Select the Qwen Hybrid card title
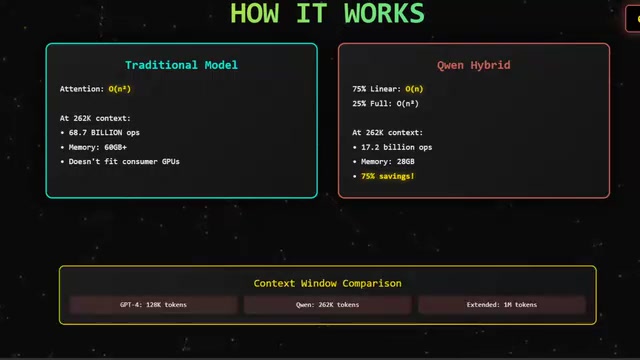This screenshot has width=640, height=360. [473, 65]
